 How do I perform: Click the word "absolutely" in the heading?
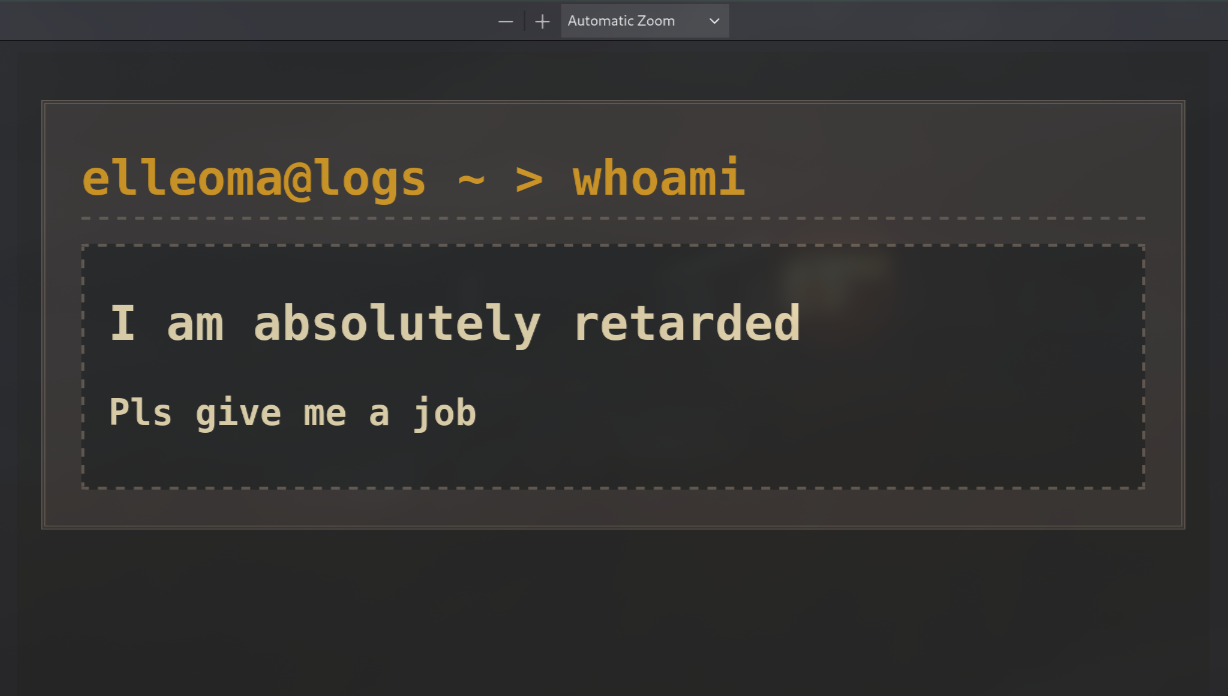click(x=397, y=324)
